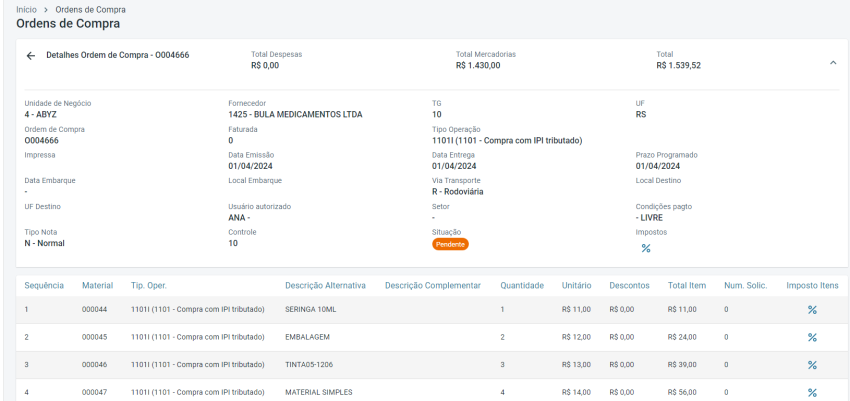
Task: Sort by Material column header
Action: [98, 286]
